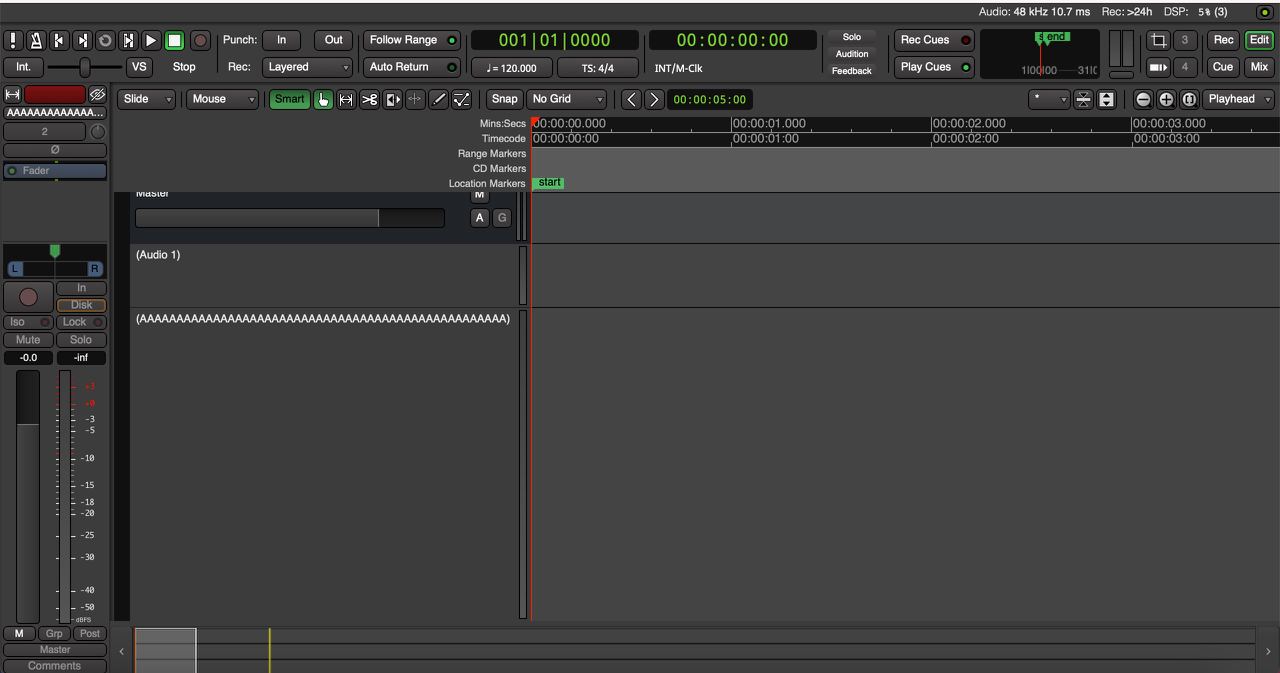This screenshot has height=673, width=1280.
Task: Expand the No Grid dropdown
Action: pyautogui.click(x=567, y=100)
